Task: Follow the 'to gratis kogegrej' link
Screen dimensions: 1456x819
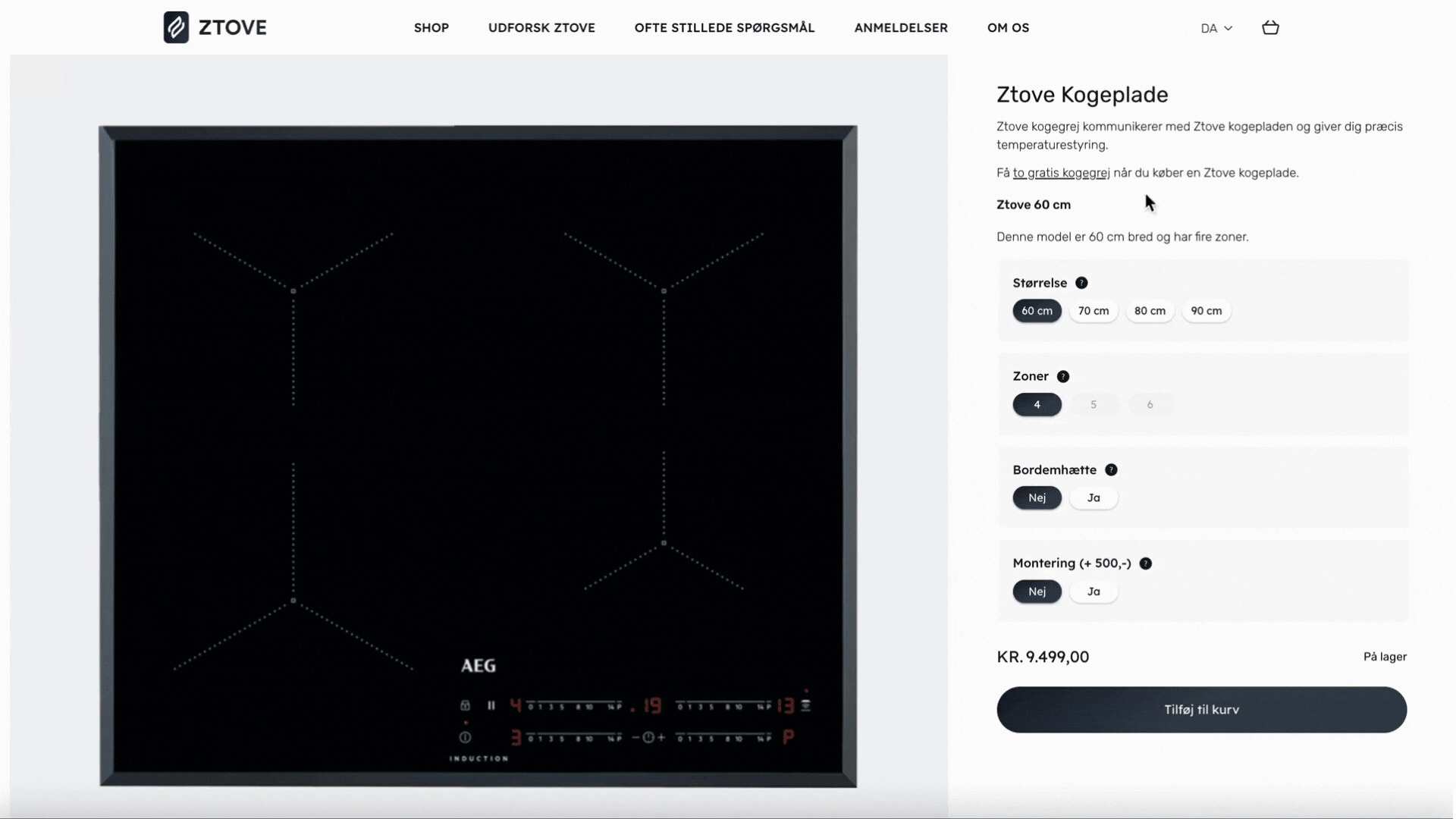Action: tap(1061, 173)
